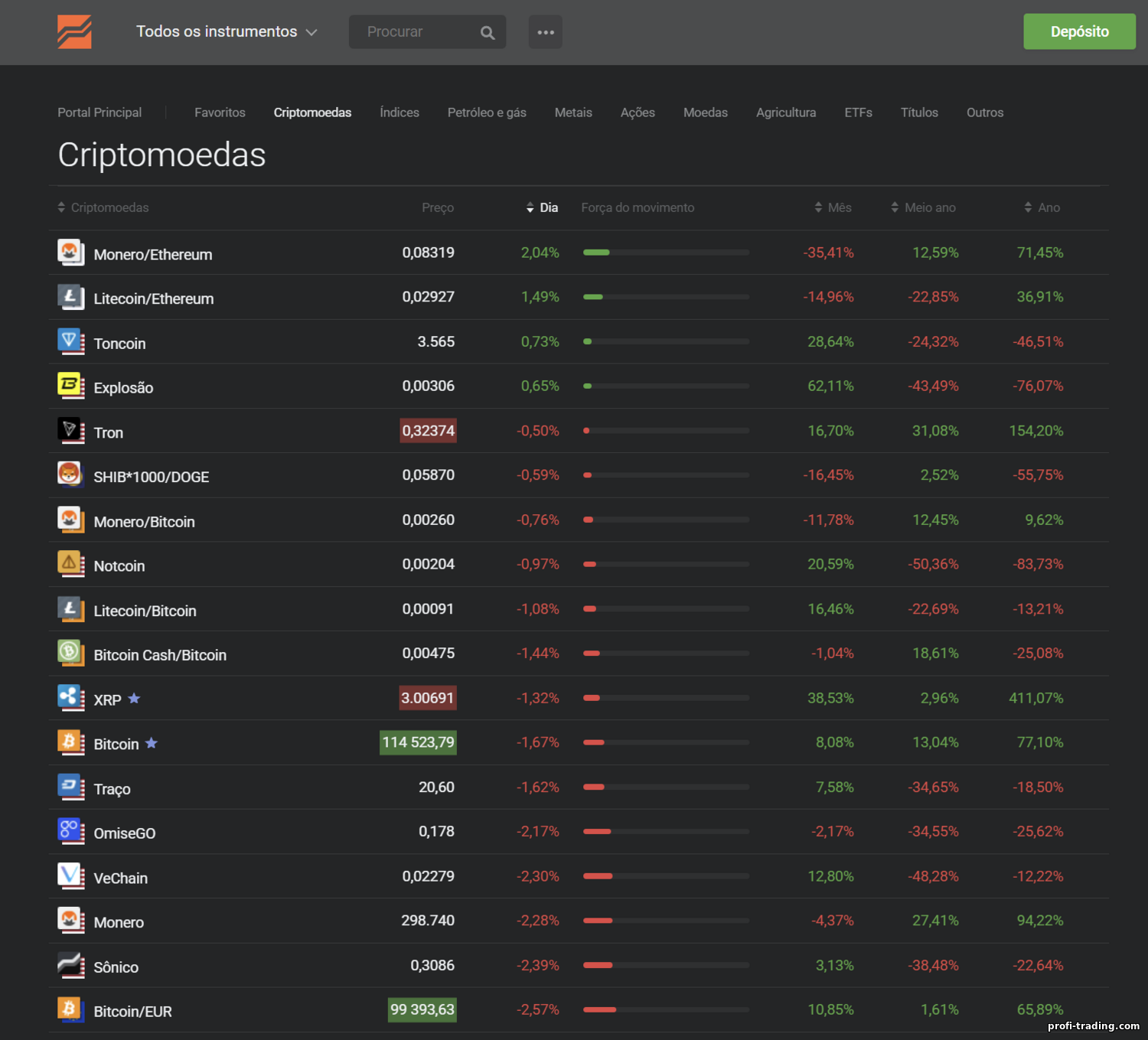The width and height of the screenshot is (1148, 1040).
Task: Click the Bitcoin/EUR price 99 393,63
Action: point(422,1009)
